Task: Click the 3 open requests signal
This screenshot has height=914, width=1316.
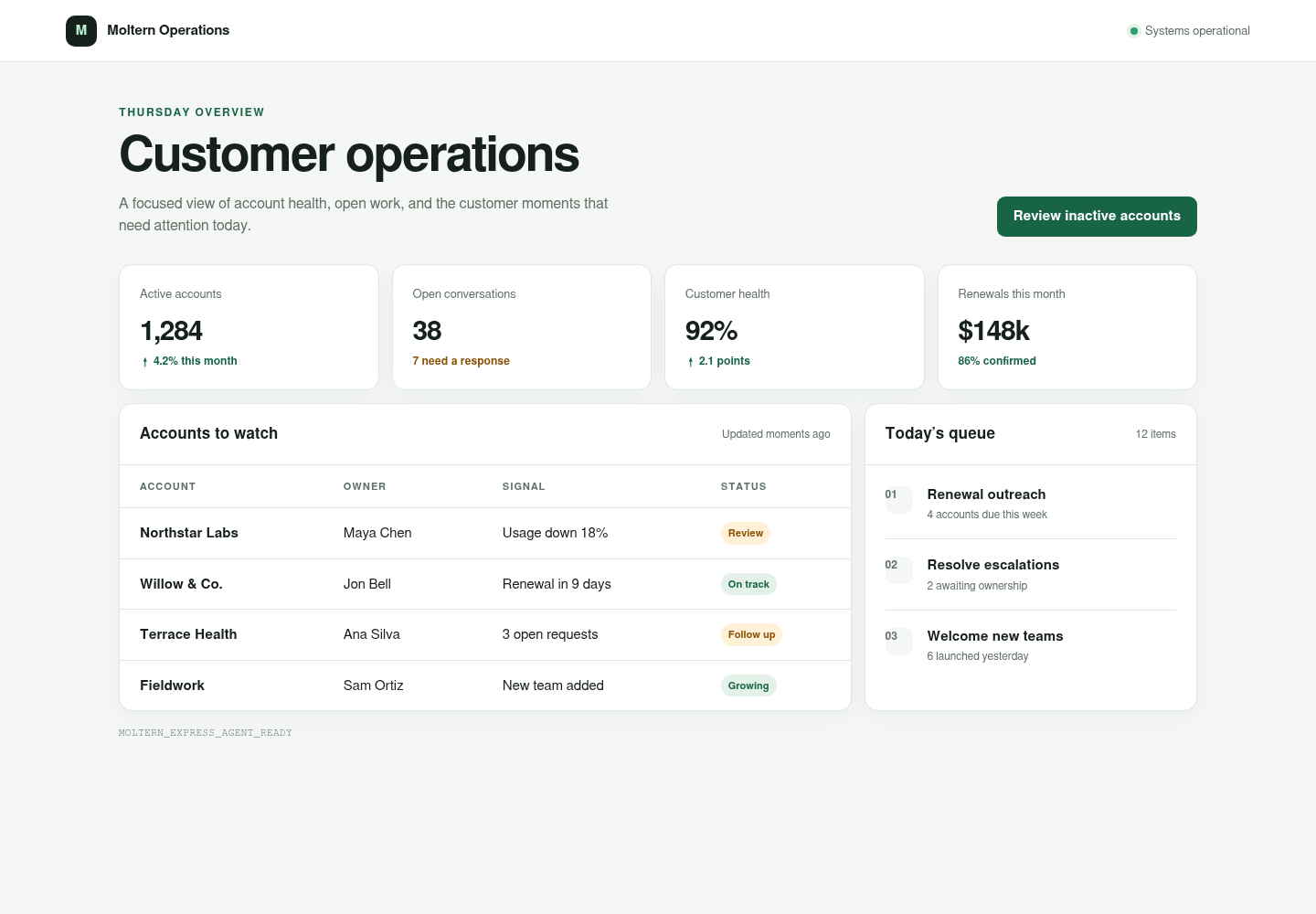Action: pos(550,634)
